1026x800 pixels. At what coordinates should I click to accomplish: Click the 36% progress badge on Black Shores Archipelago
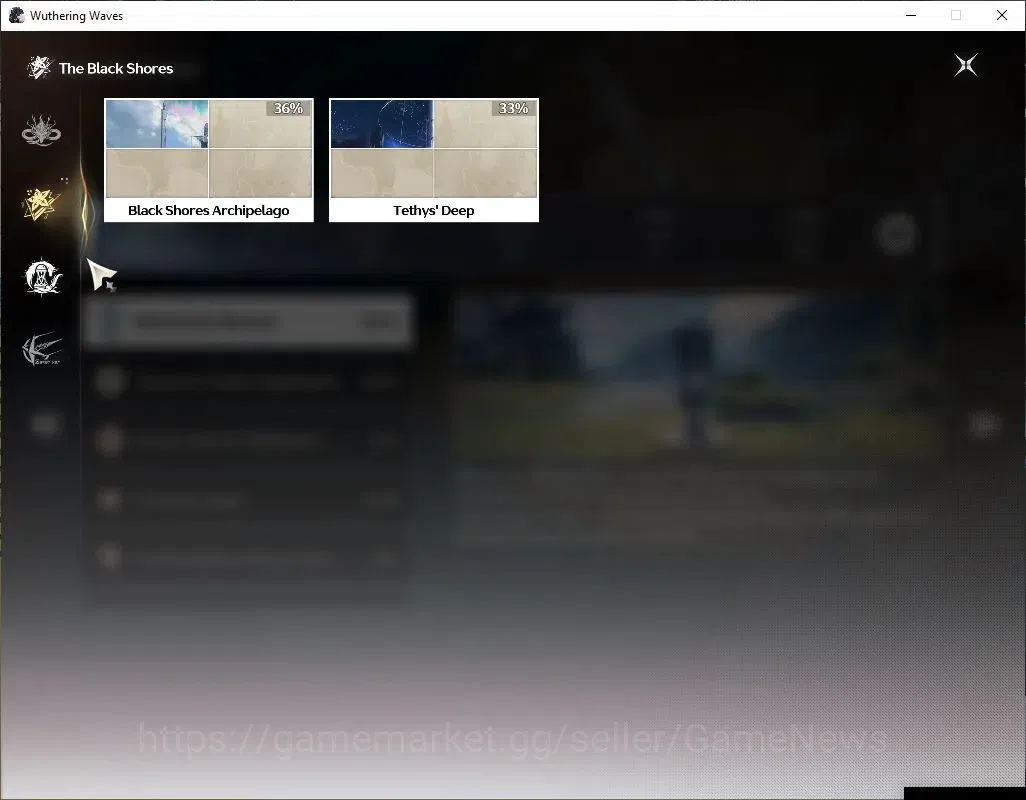tap(289, 108)
